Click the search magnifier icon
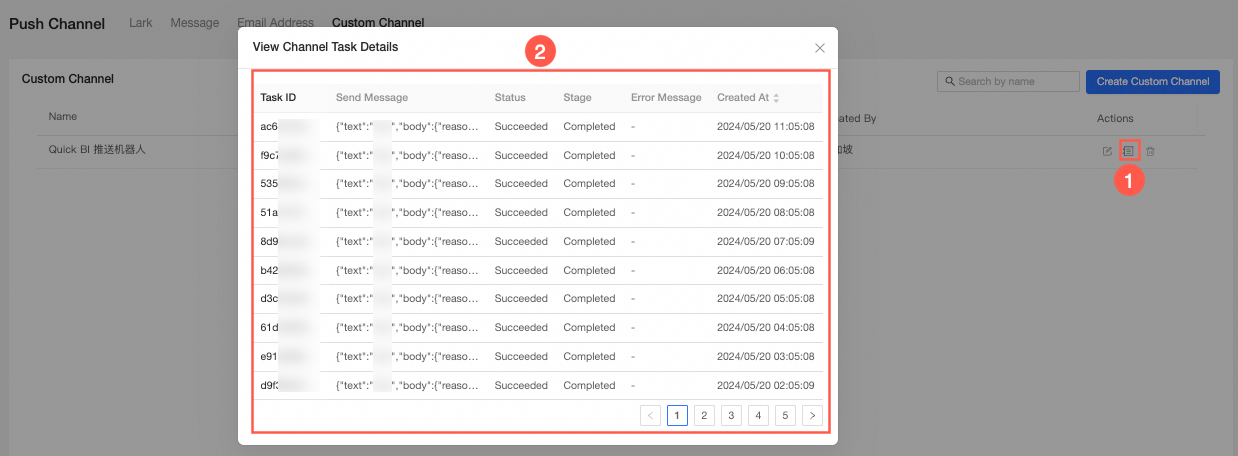1238x456 pixels. click(948, 81)
